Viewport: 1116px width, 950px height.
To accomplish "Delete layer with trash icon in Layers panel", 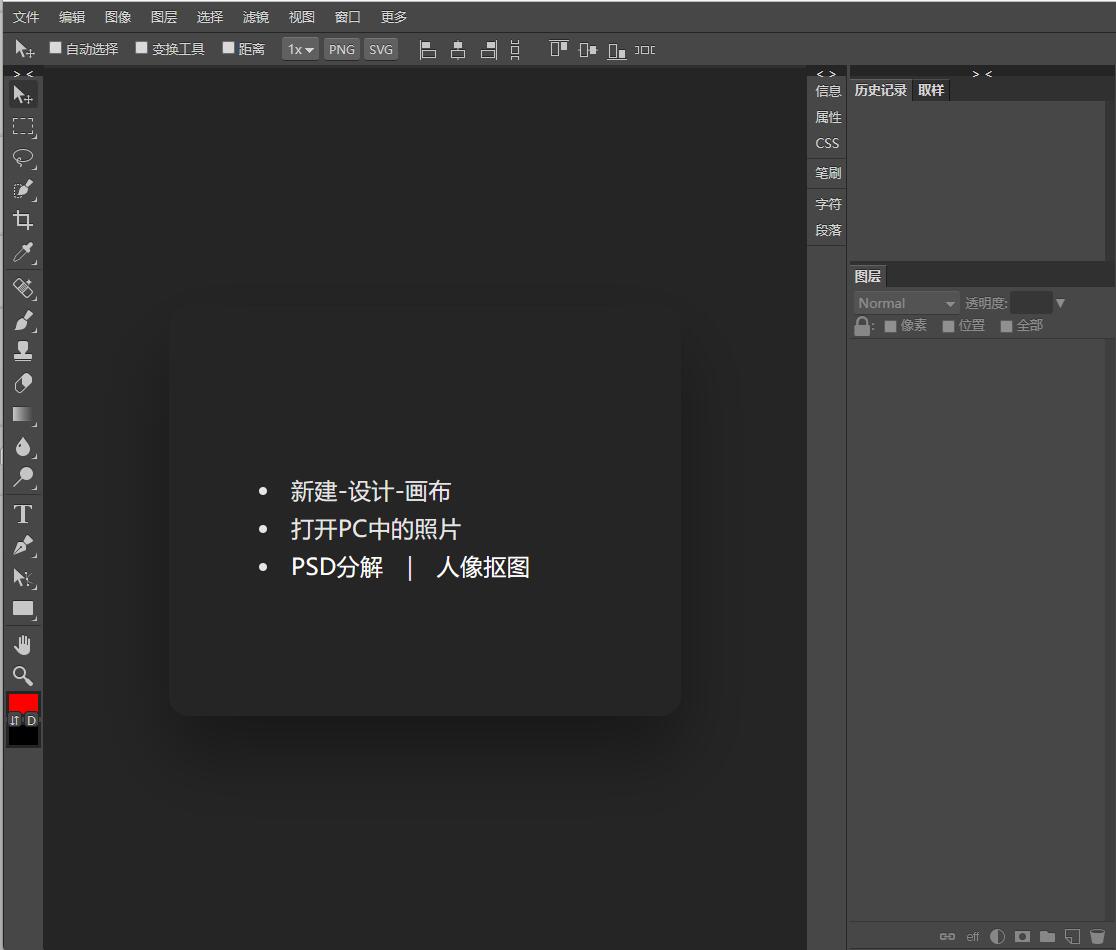I will pyautogui.click(x=1097, y=937).
